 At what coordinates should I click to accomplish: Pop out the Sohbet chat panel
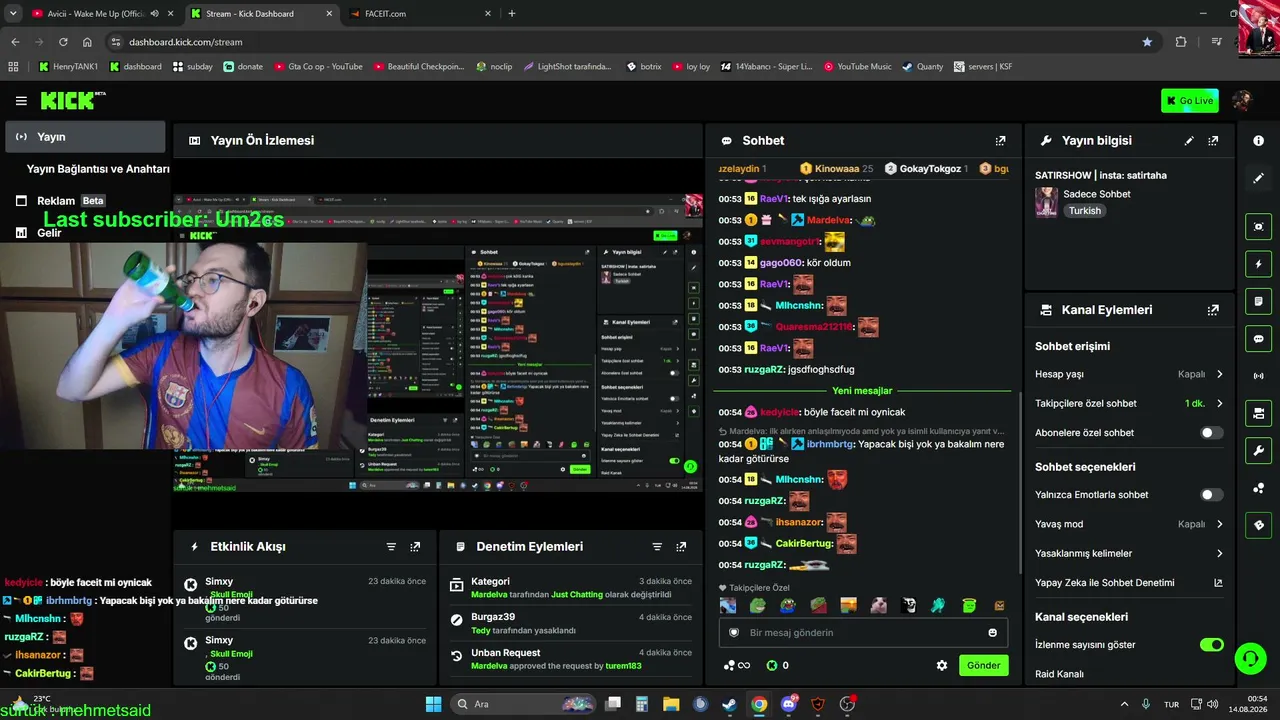(1000, 141)
